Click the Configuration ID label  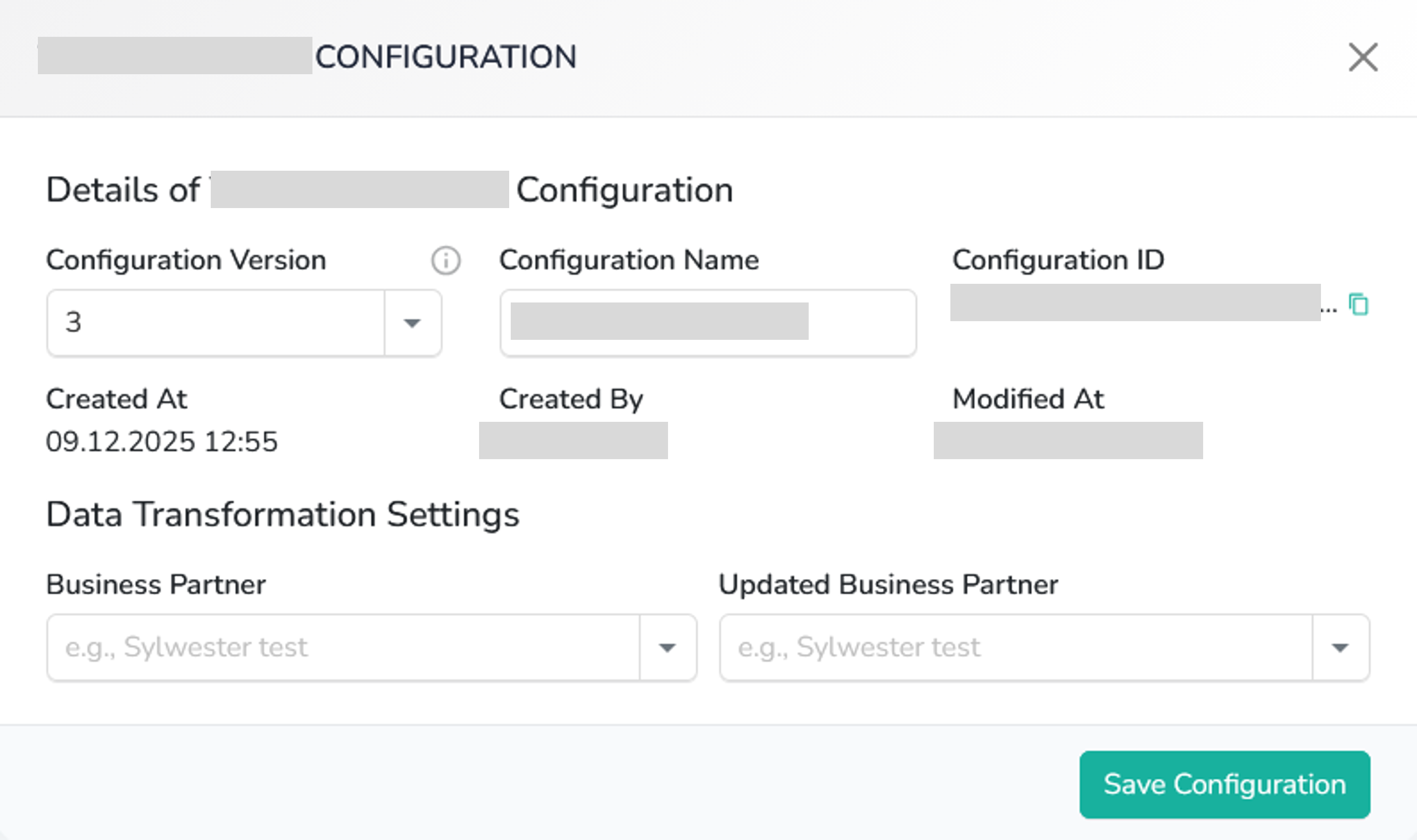[x=1057, y=260]
